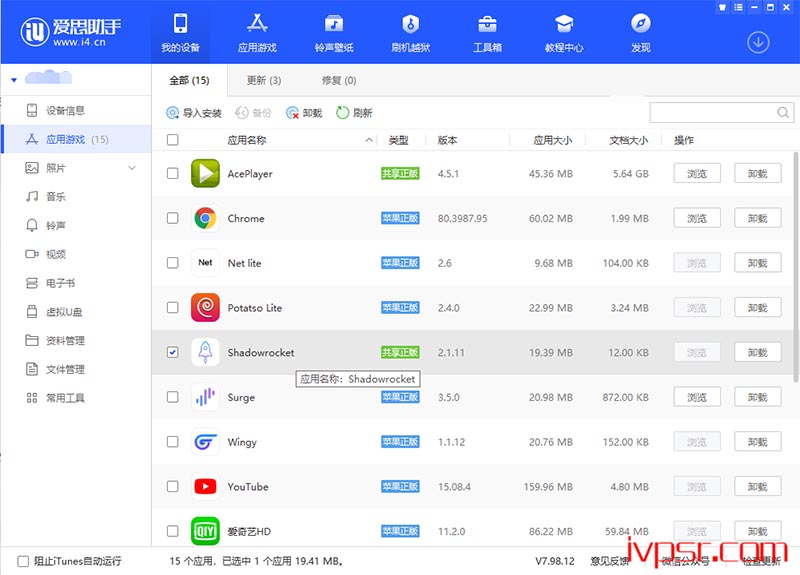Select 设备信息 in sidebar
Viewport: 800px width, 575px height.
point(76,110)
